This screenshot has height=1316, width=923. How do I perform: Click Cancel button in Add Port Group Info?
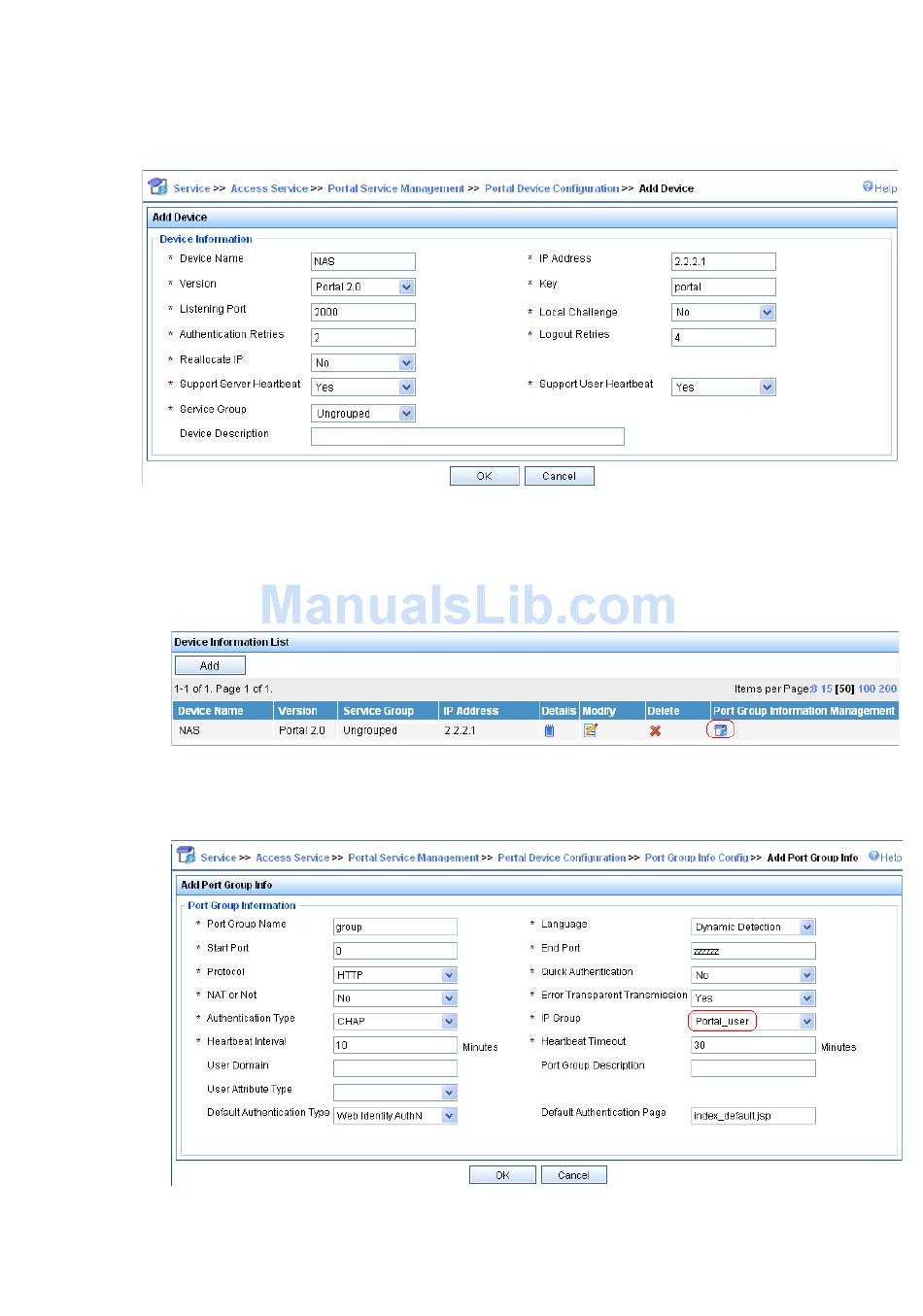(573, 1175)
